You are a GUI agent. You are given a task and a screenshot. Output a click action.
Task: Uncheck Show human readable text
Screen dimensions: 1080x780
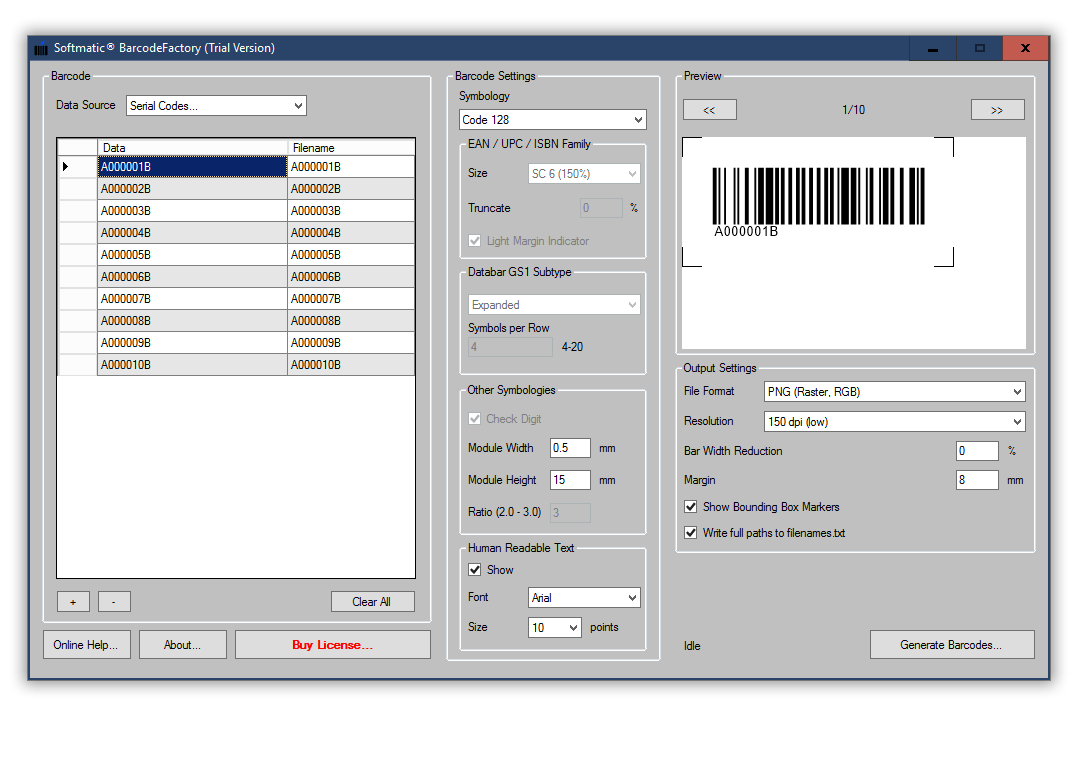(x=475, y=570)
